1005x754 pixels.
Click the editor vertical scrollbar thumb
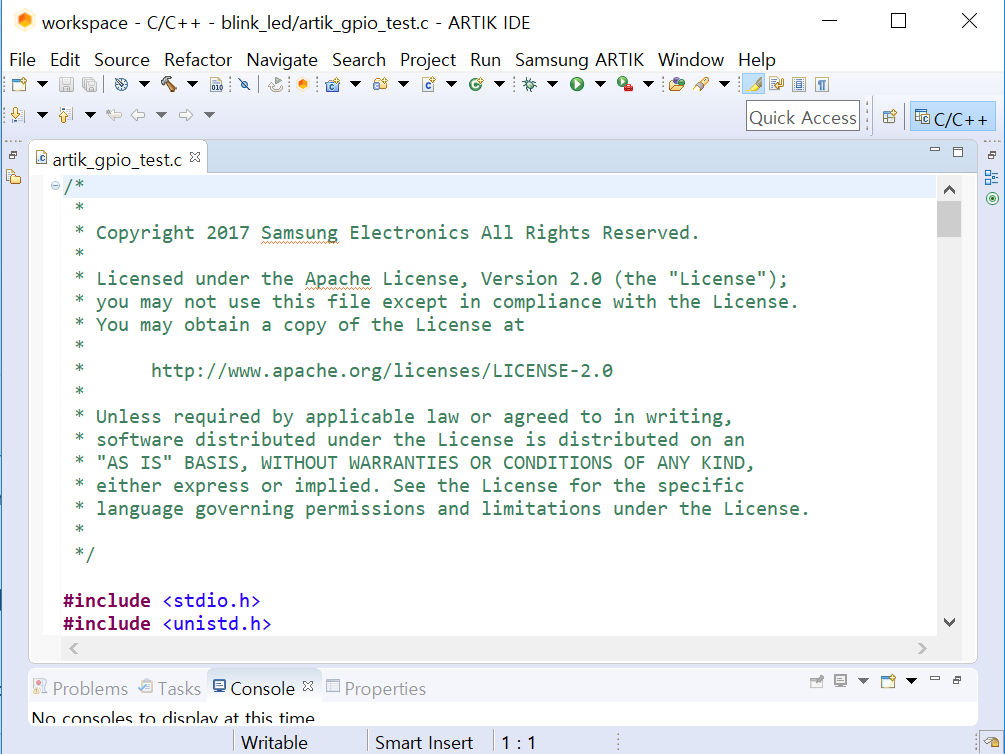tap(949, 219)
